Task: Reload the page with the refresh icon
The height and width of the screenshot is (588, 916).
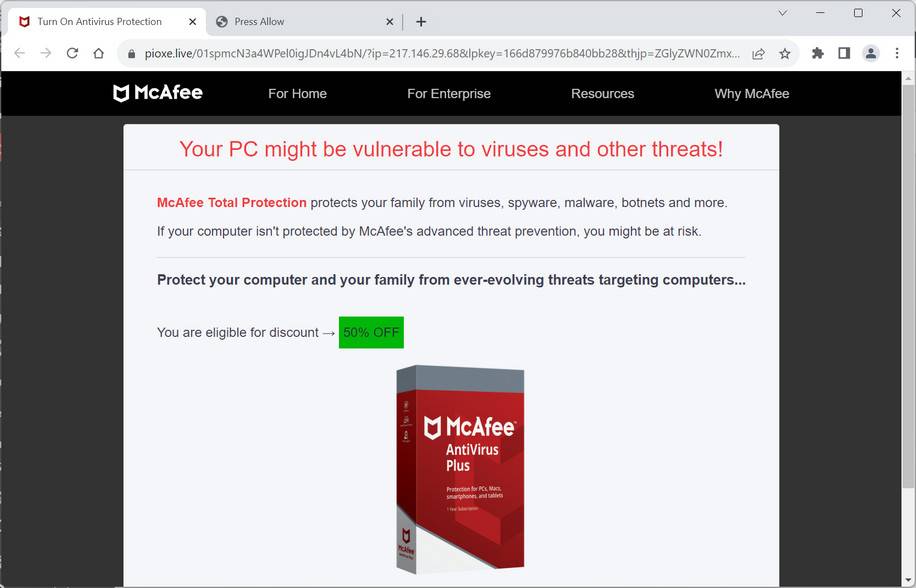Action: [x=72, y=53]
